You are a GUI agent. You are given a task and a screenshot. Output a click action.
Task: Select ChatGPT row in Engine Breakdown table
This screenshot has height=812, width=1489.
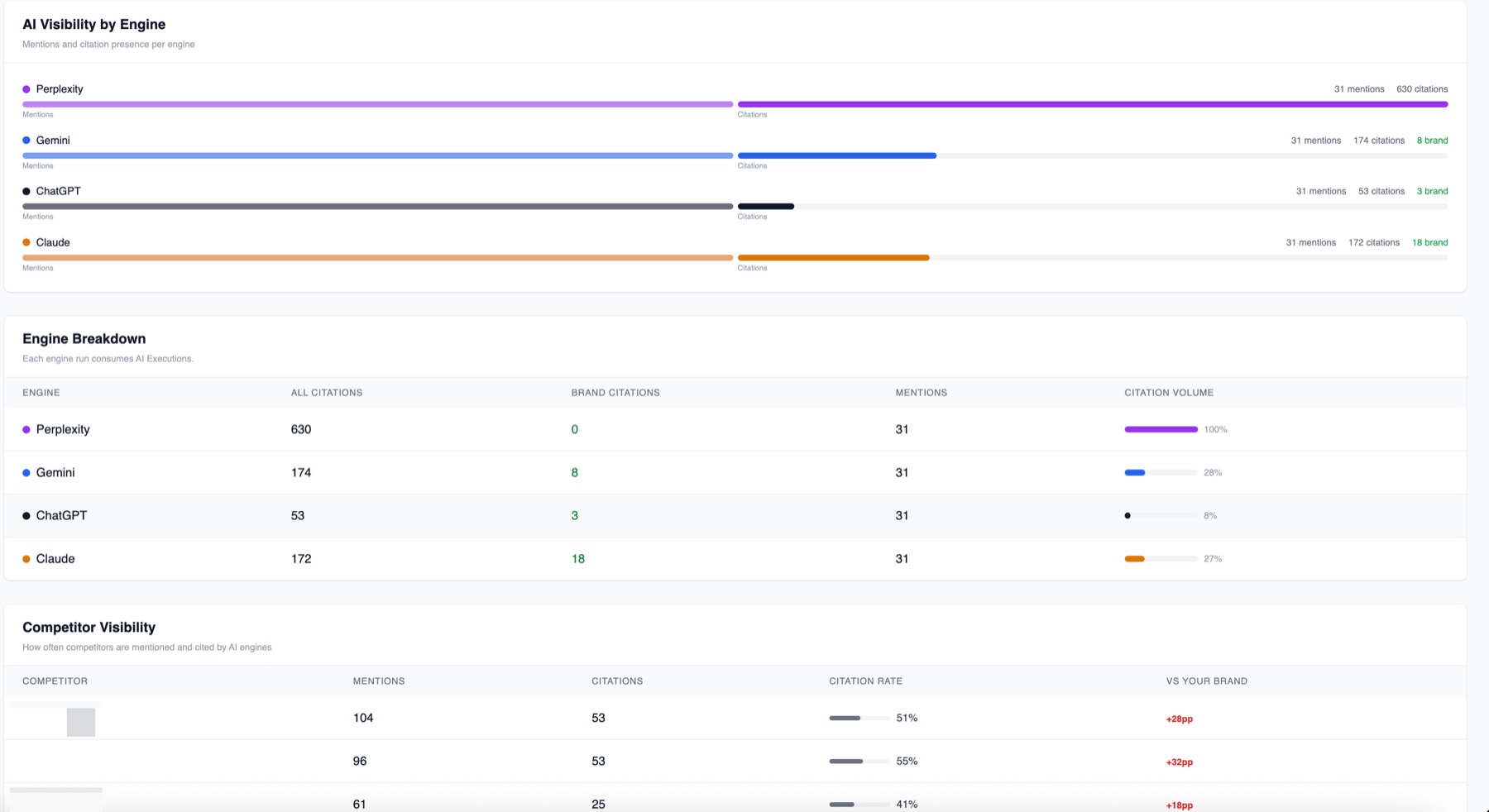pos(735,516)
